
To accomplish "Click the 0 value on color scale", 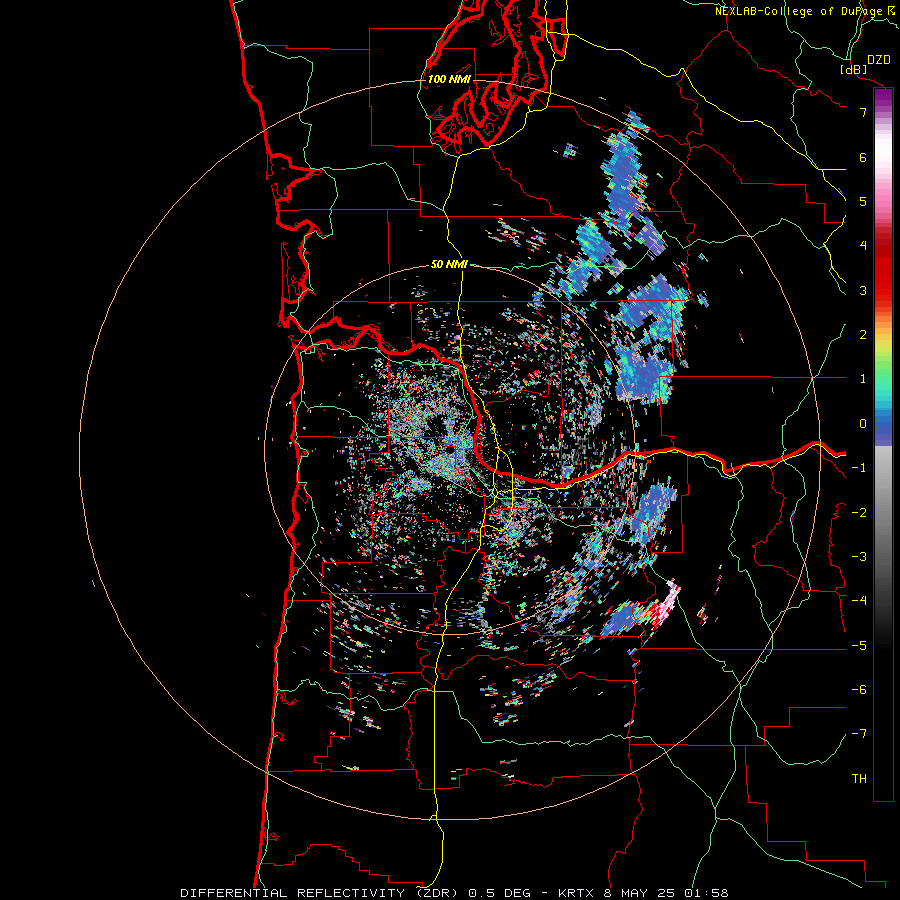I will [x=863, y=424].
